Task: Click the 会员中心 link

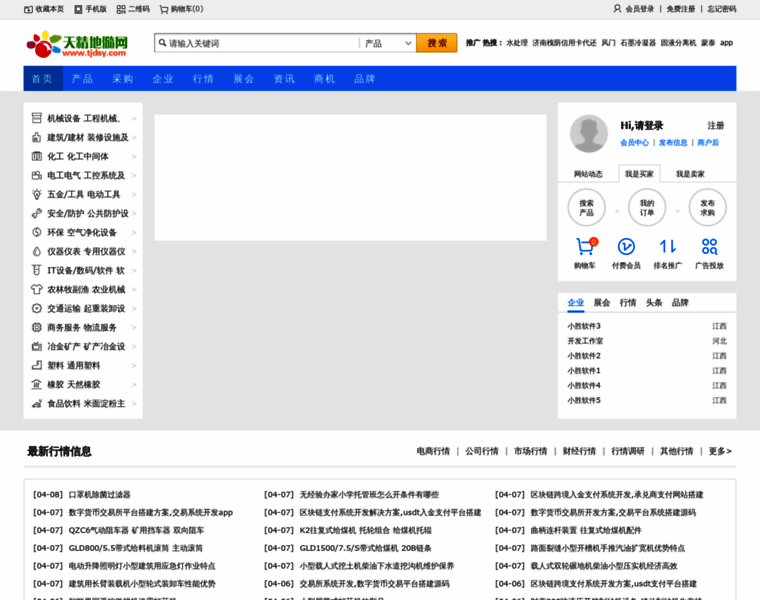Action: pos(634,143)
